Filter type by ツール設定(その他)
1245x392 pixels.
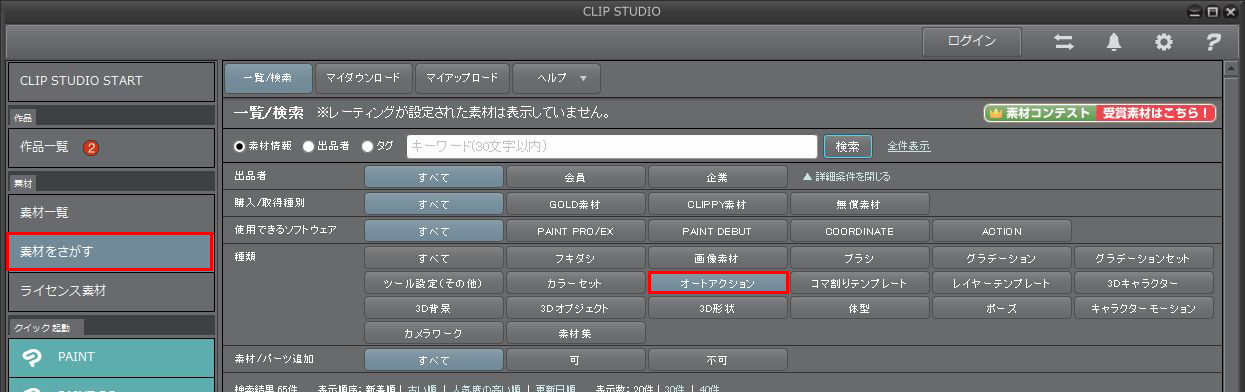point(434,283)
